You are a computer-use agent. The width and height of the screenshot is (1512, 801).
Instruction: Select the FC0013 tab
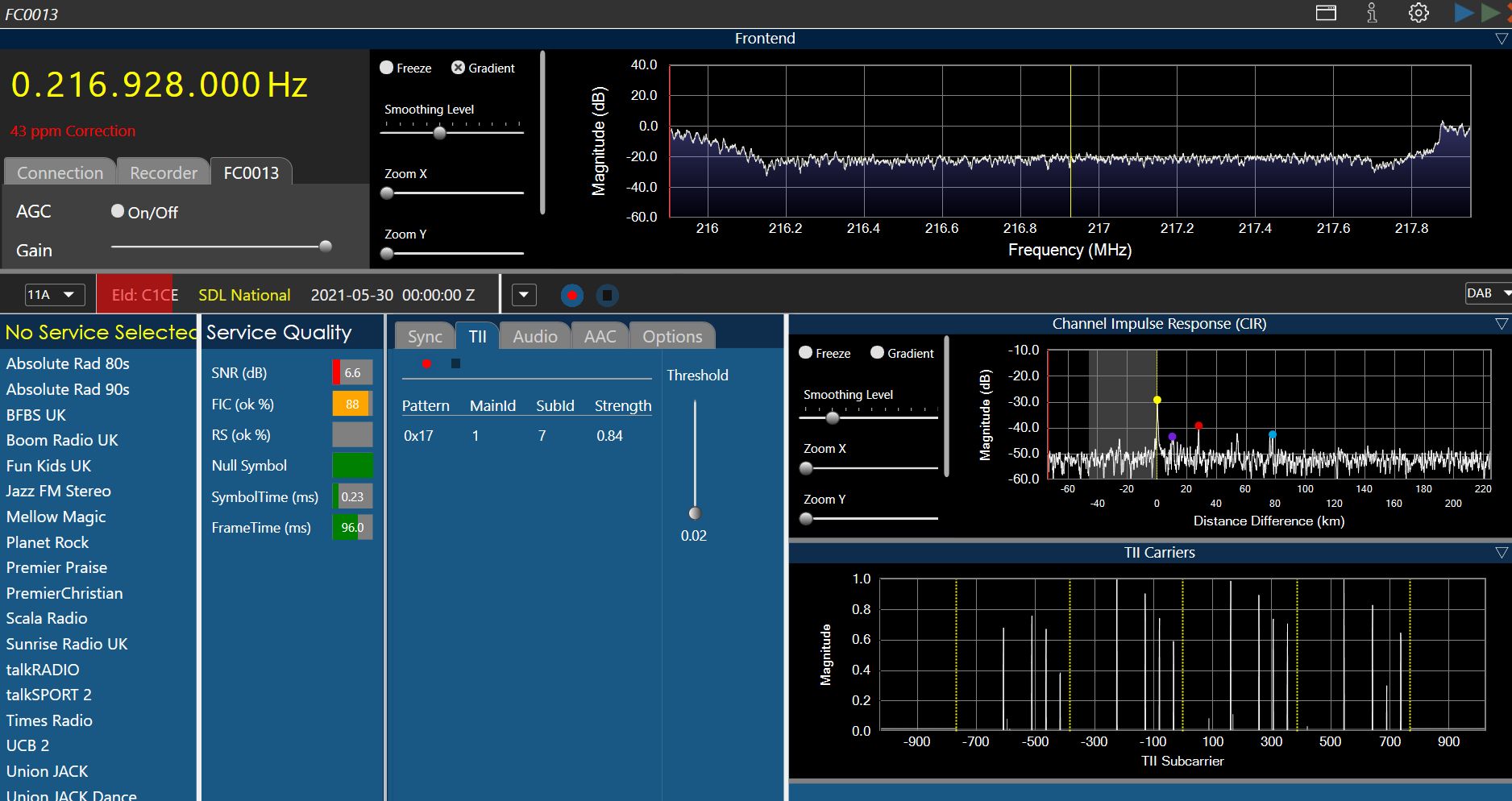tap(251, 172)
